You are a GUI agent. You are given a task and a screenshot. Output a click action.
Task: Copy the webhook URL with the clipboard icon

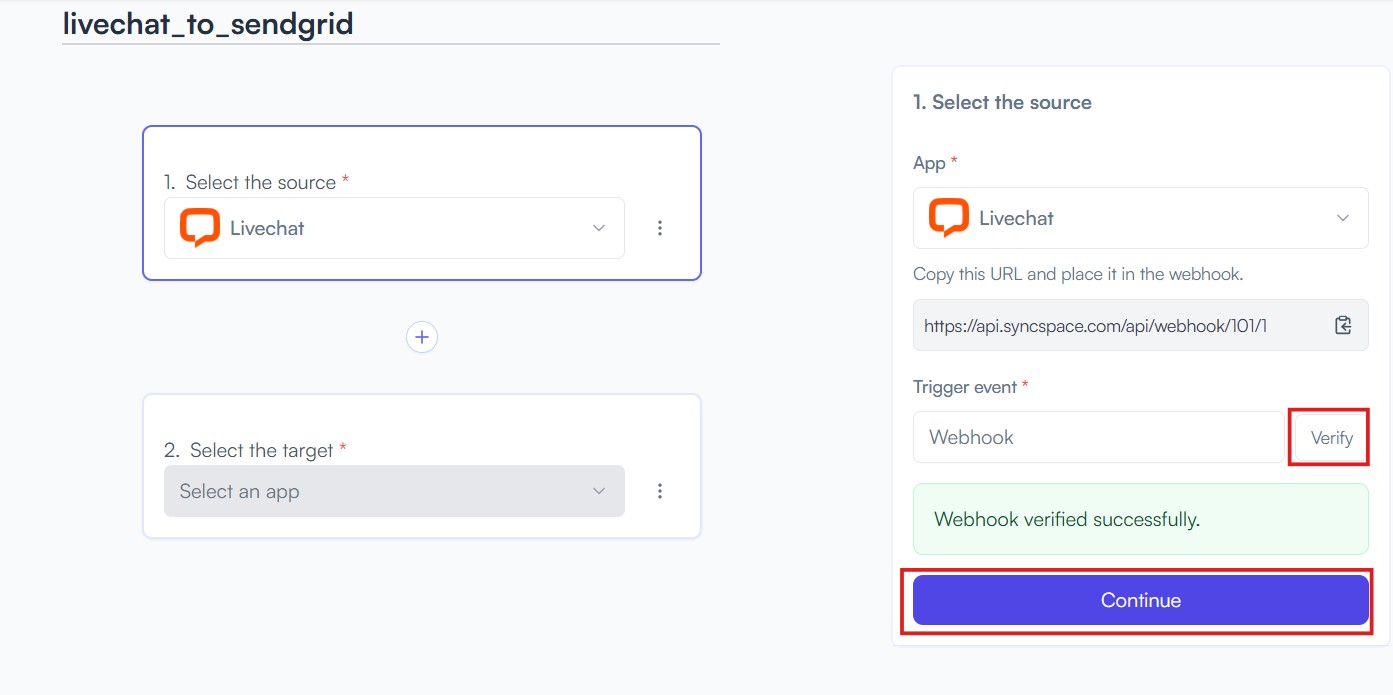1343,325
